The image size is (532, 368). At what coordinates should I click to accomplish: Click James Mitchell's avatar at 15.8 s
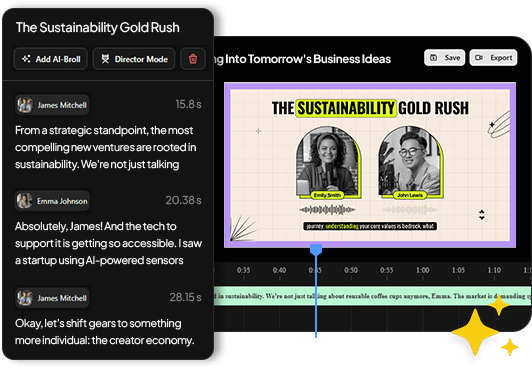pyautogui.click(x=25, y=105)
